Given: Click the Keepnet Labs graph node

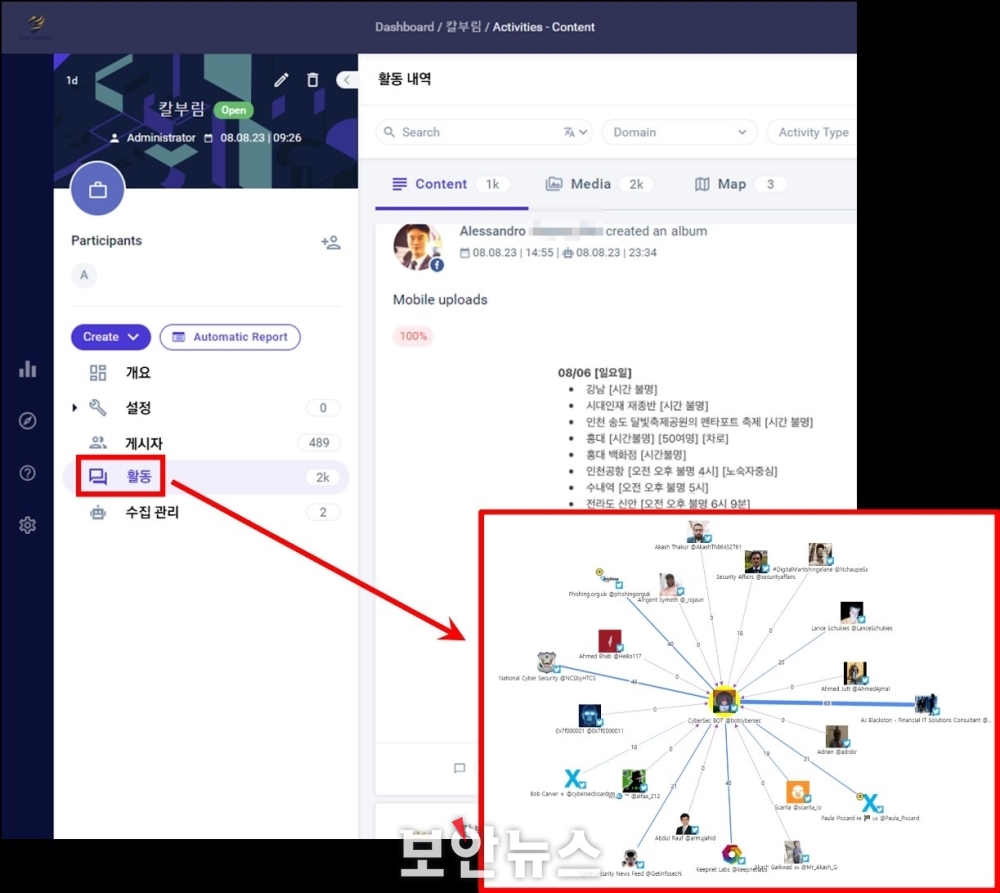Looking at the screenshot, I should [x=732, y=853].
